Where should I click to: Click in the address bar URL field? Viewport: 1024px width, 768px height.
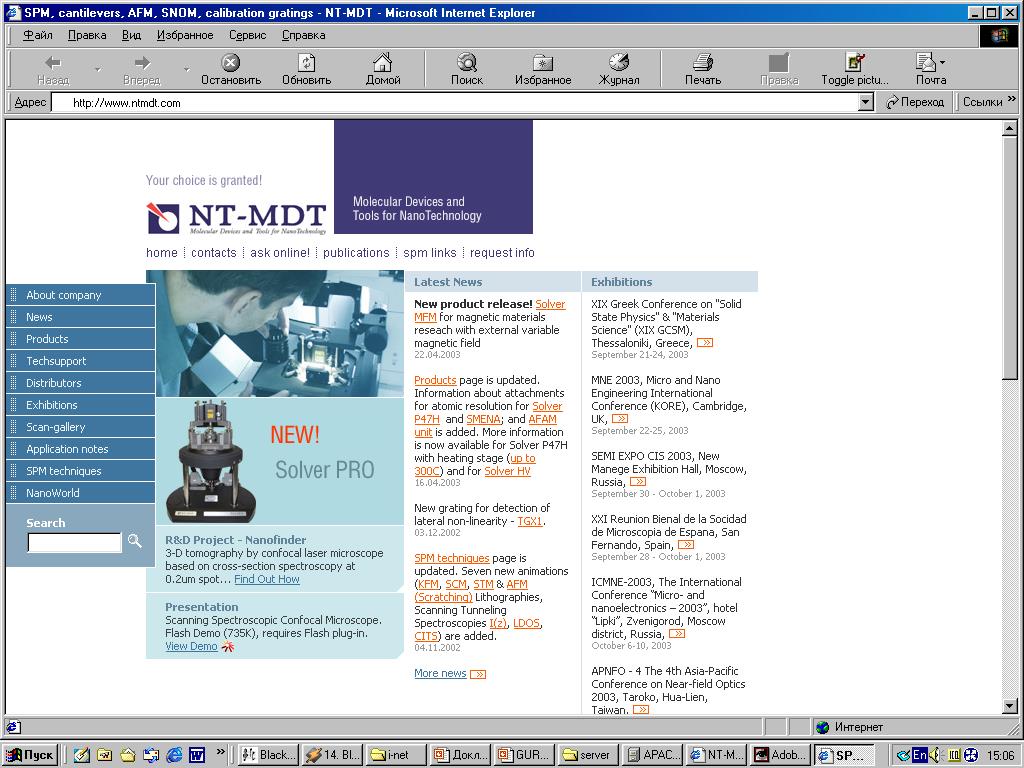pyautogui.click(x=456, y=103)
